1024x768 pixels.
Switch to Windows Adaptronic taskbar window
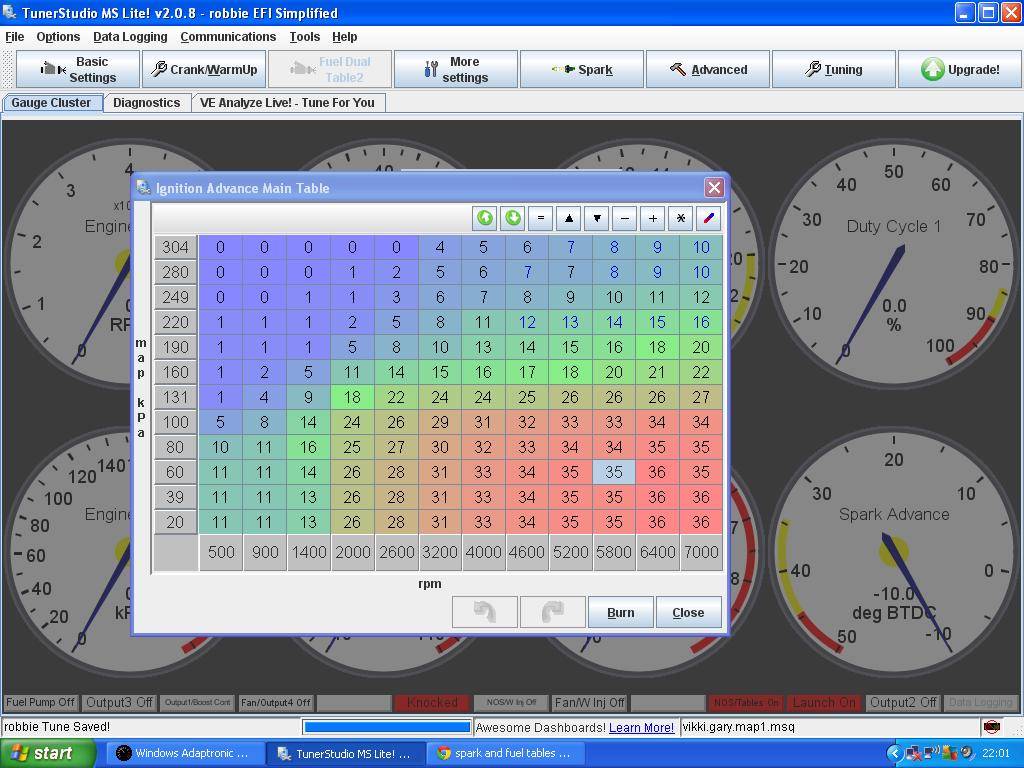pos(185,753)
